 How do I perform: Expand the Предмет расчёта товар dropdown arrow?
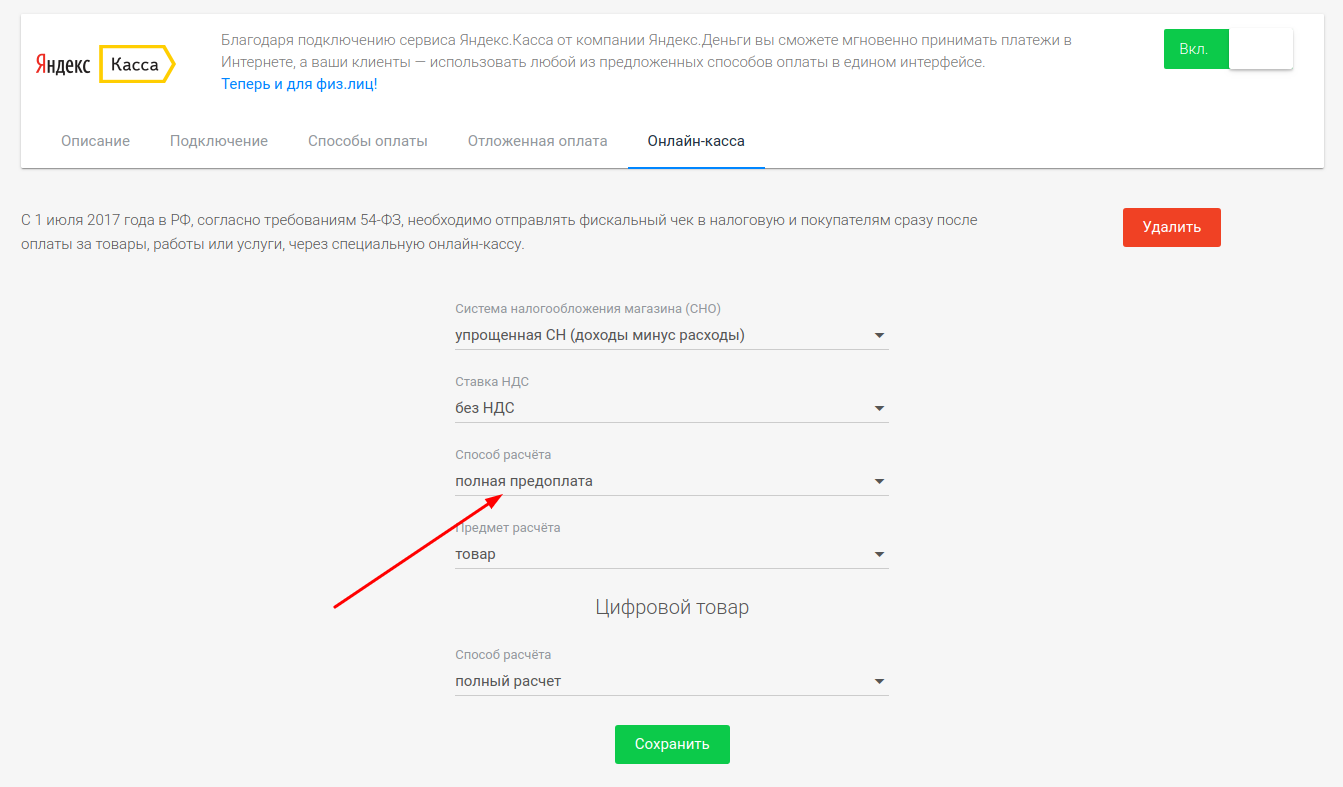879,555
